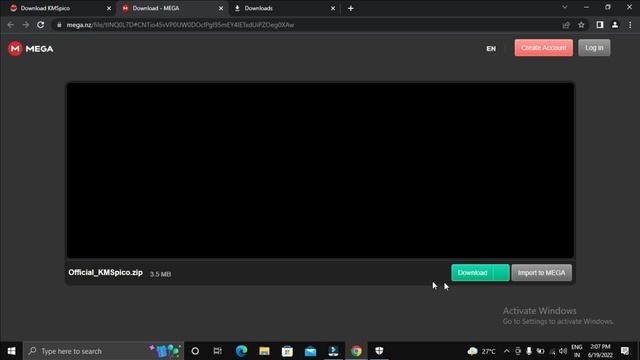Image resolution: width=640 pixels, height=360 pixels.
Task: Click the address bar URL
Action: click(180, 25)
